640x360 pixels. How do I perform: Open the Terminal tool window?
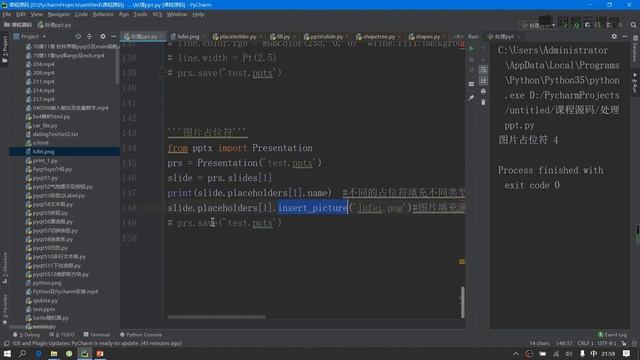pos(97,335)
